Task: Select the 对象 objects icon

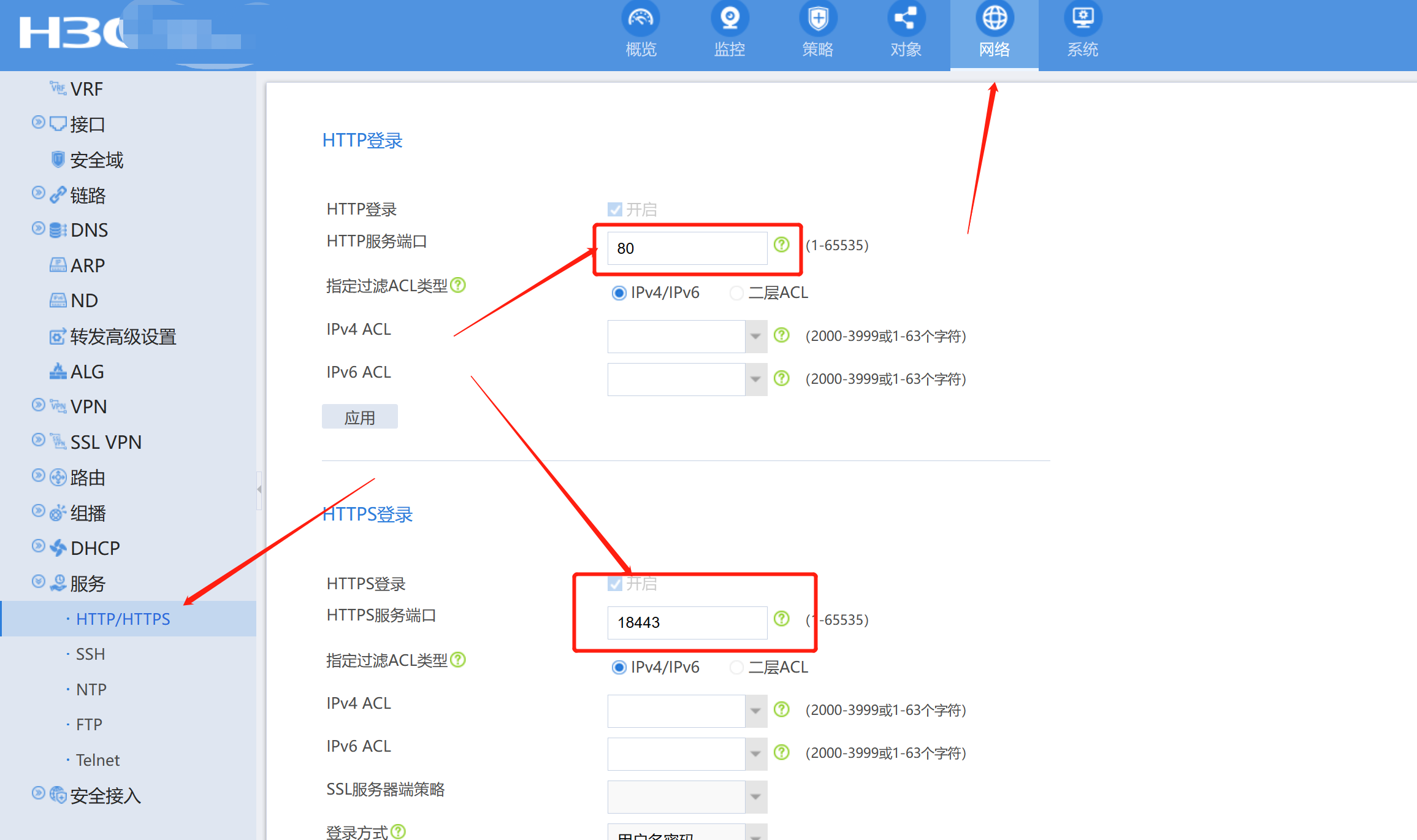Action: [906, 18]
